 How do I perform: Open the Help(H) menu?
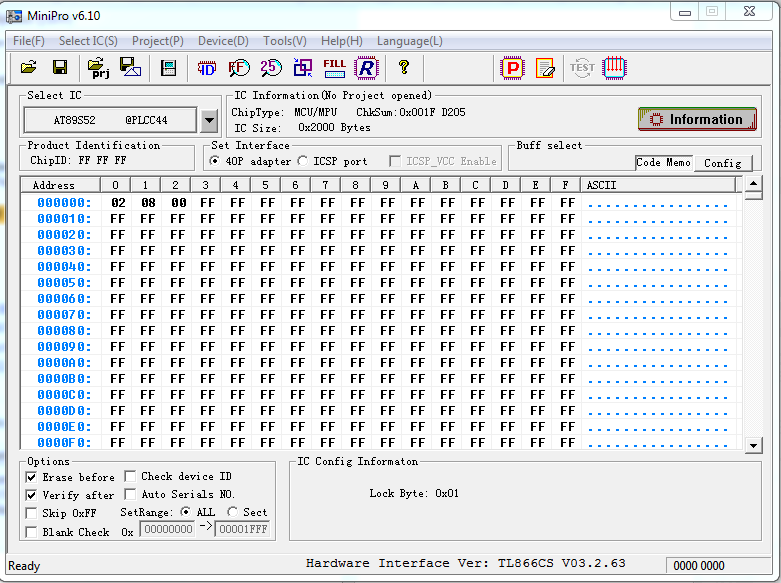click(342, 41)
